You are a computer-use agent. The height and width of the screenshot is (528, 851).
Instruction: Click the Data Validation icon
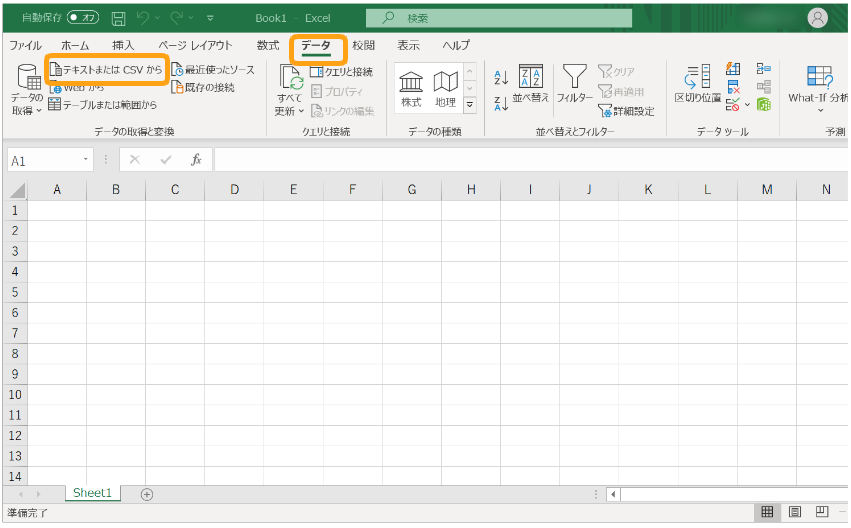732,105
